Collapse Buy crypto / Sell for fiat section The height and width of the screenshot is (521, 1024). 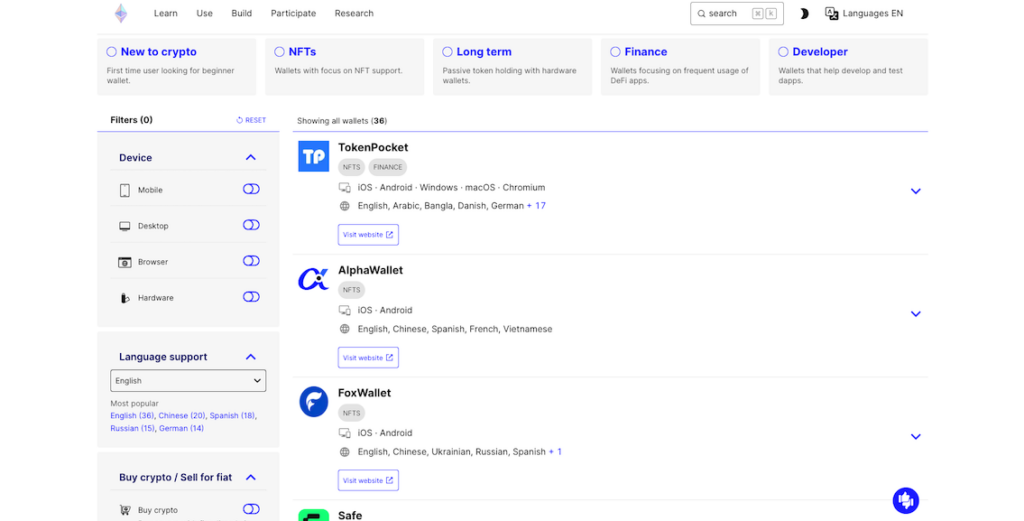(x=251, y=477)
